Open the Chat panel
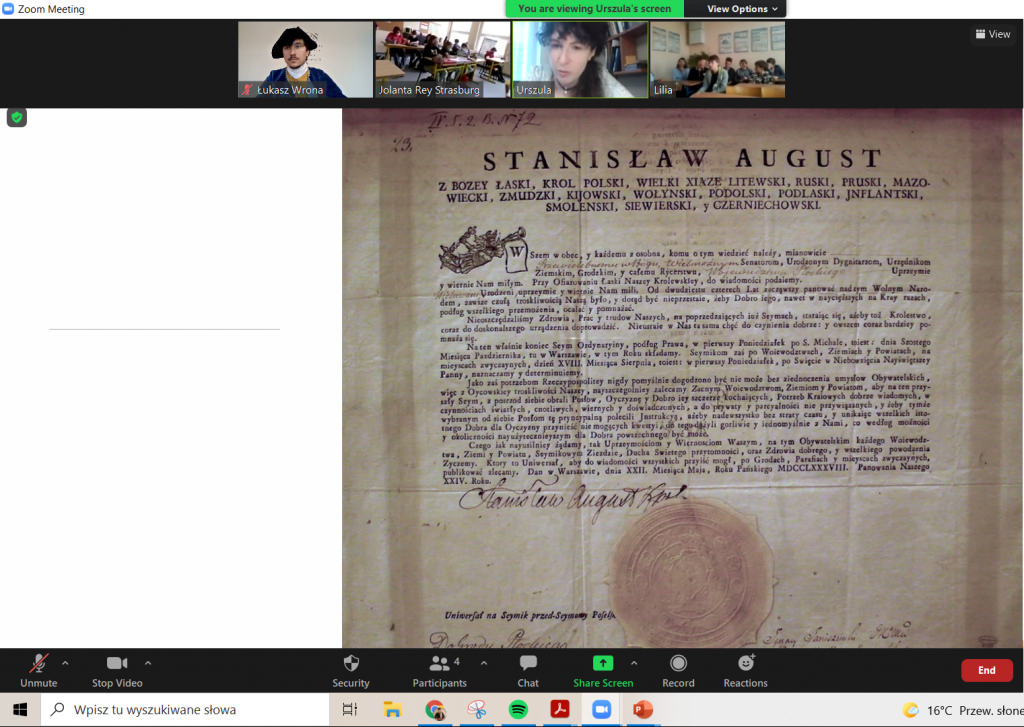This screenshot has width=1024, height=727. [x=528, y=664]
